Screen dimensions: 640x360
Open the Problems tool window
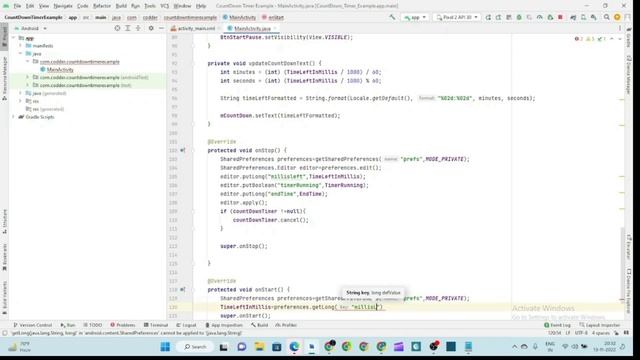coord(122,325)
